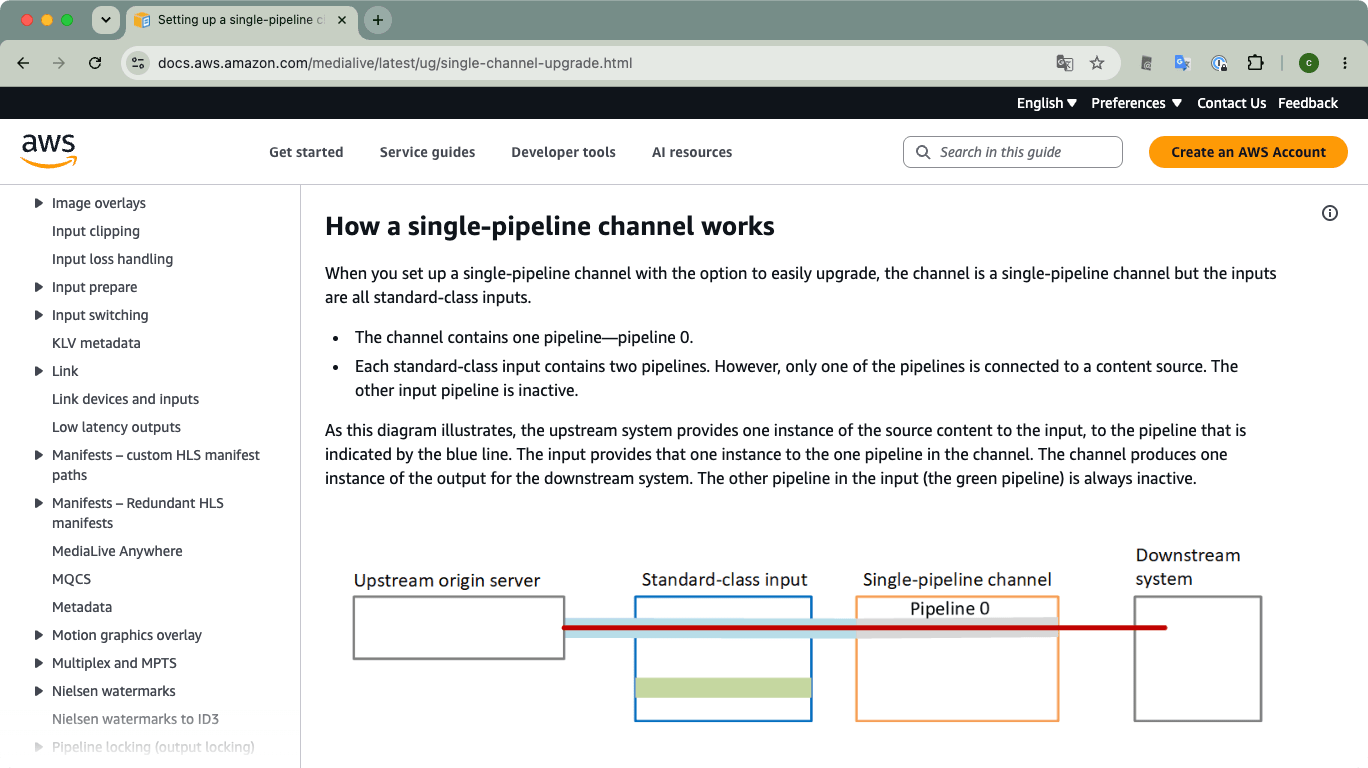Open the AI resources menu
The height and width of the screenshot is (768, 1368).
coord(692,152)
